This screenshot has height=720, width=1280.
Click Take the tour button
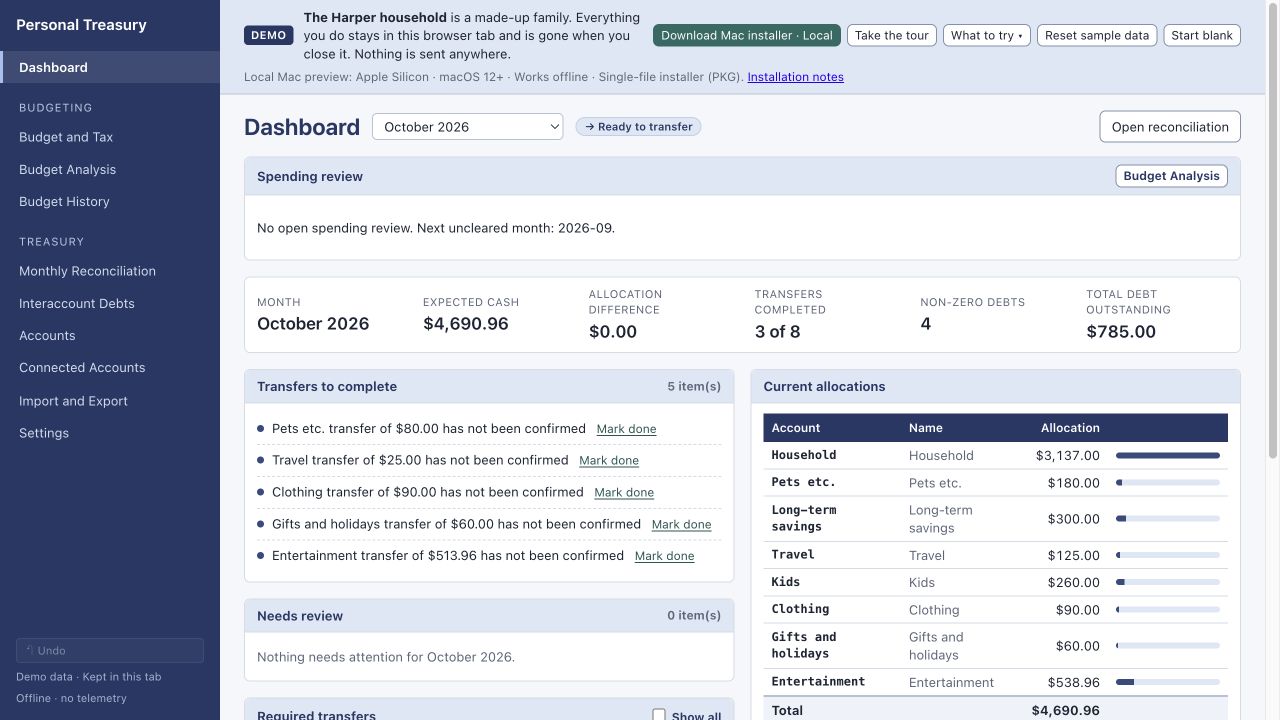892,35
